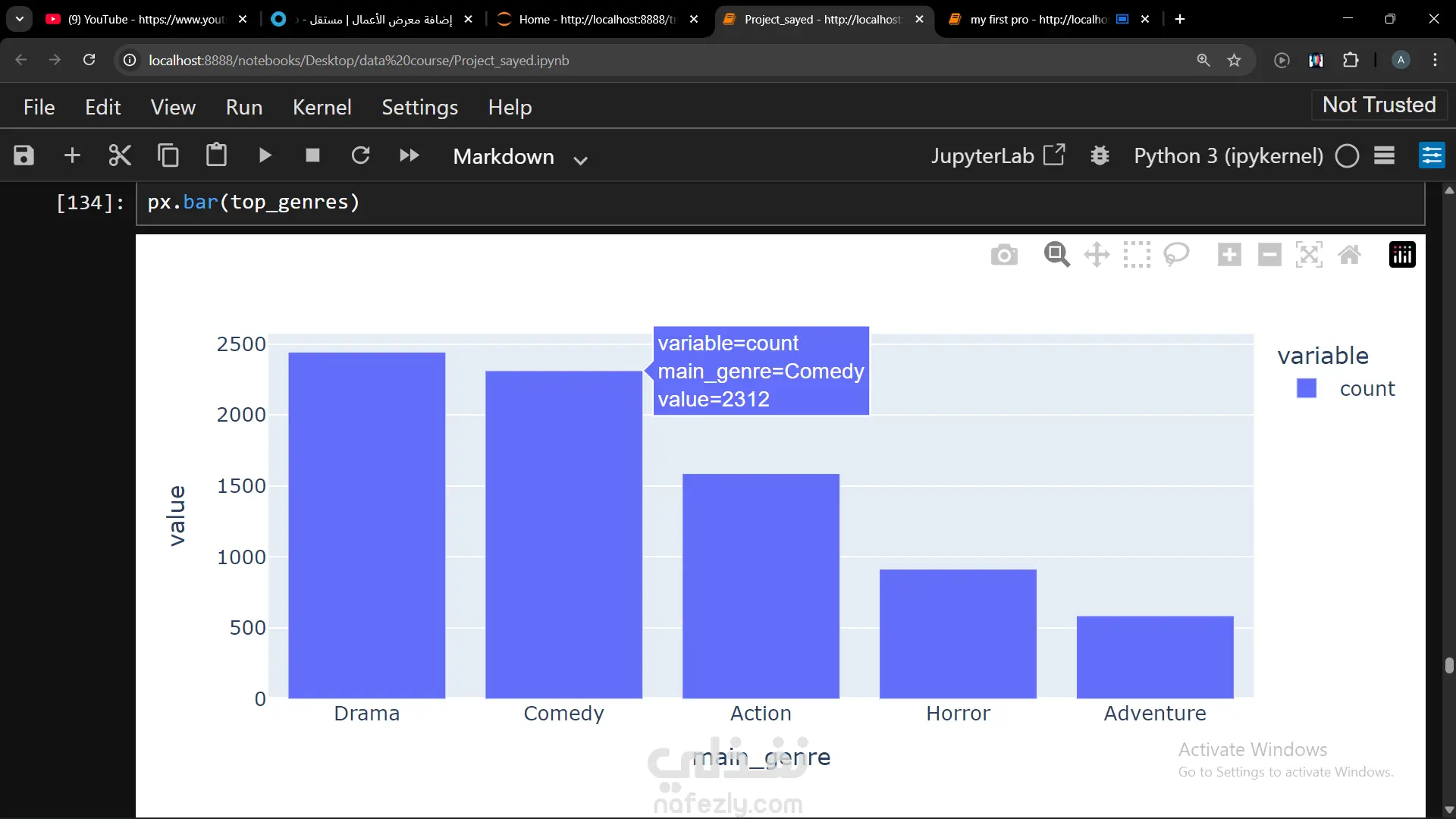The height and width of the screenshot is (819, 1456).
Task: Toggle the Plotly zoom mode
Action: click(1056, 255)
